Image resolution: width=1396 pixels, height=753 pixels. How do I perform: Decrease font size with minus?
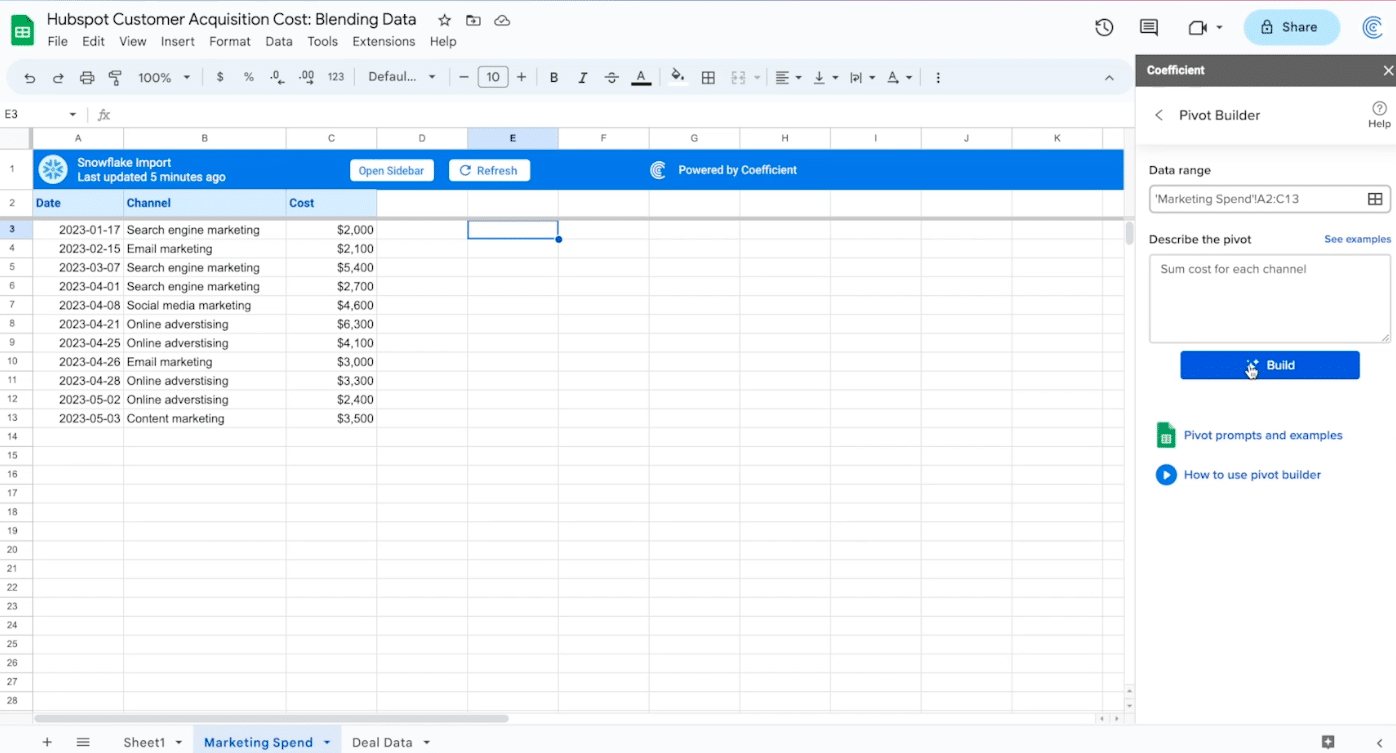point(464,77)
